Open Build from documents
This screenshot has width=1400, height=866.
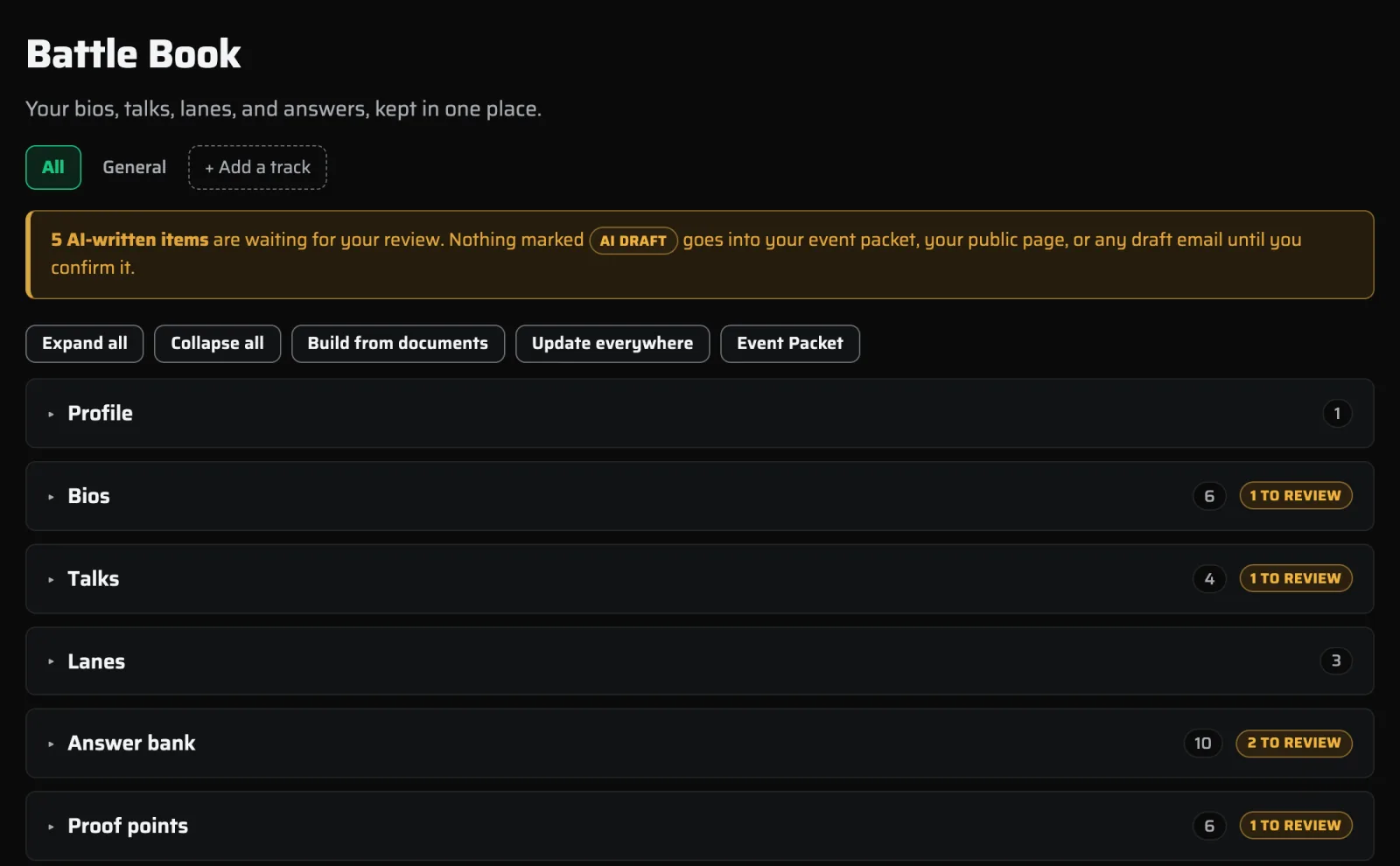tap(398, 344)
